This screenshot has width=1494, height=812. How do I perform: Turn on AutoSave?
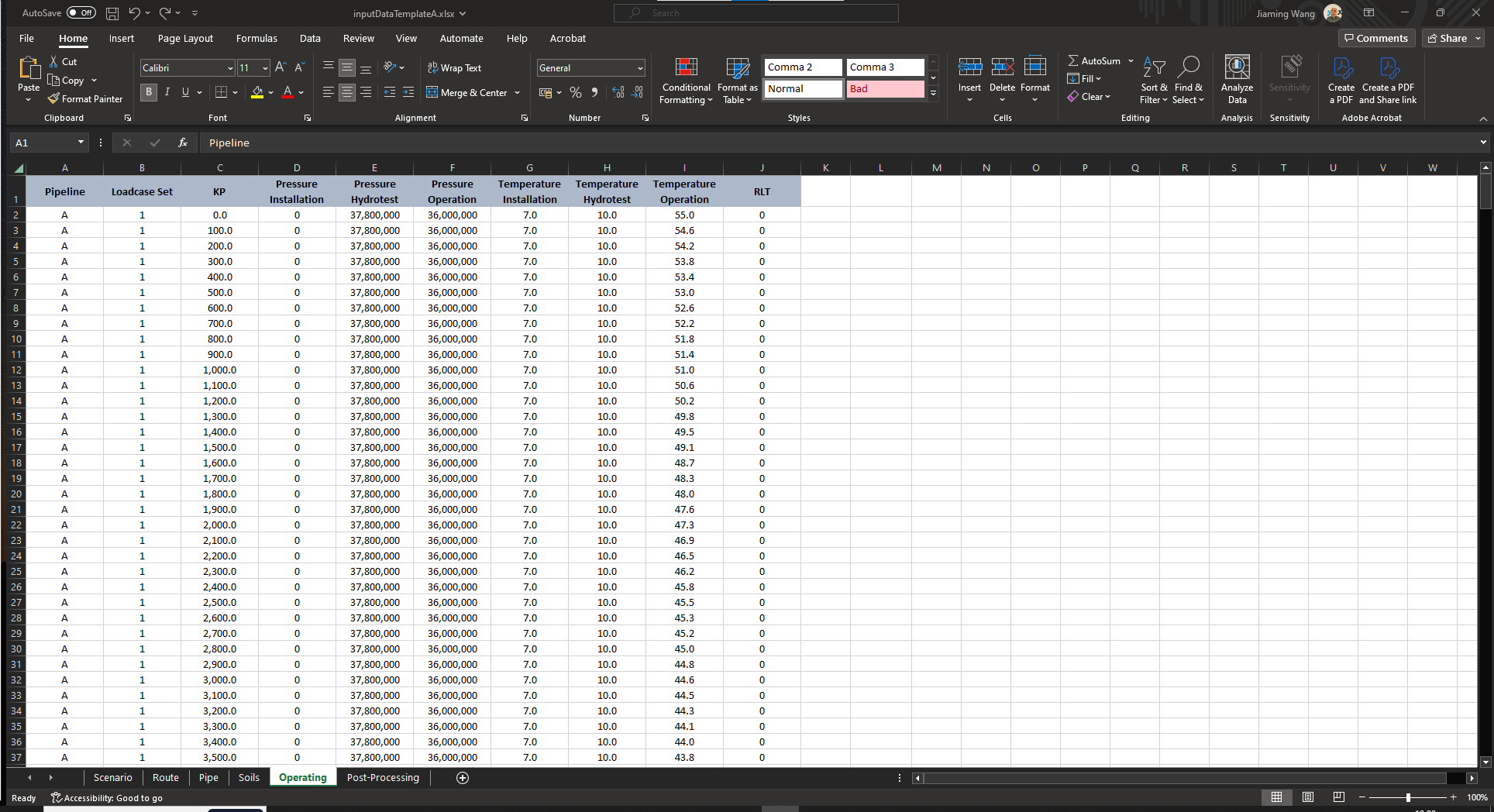tap(81, 12)
